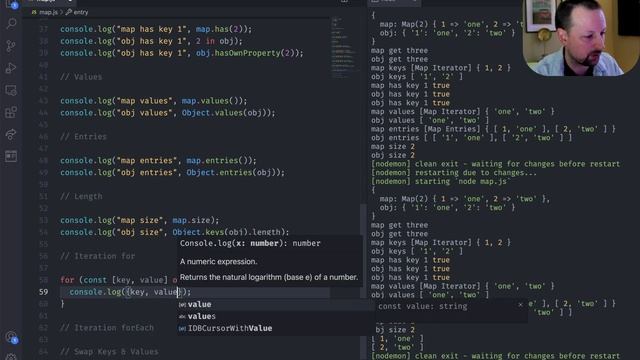Click the 'entry' breadcrumb

(x=80, y=12)
